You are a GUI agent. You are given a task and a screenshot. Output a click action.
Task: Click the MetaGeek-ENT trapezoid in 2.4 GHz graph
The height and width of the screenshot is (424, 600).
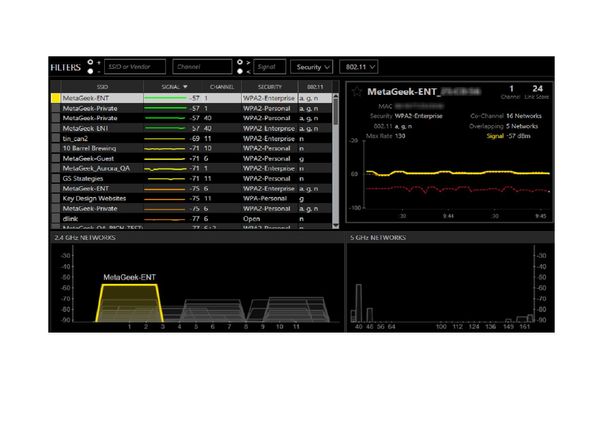point(126,302)
